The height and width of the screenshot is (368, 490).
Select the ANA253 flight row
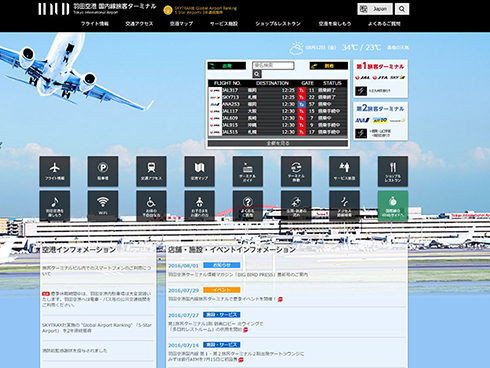pos(278,104)
